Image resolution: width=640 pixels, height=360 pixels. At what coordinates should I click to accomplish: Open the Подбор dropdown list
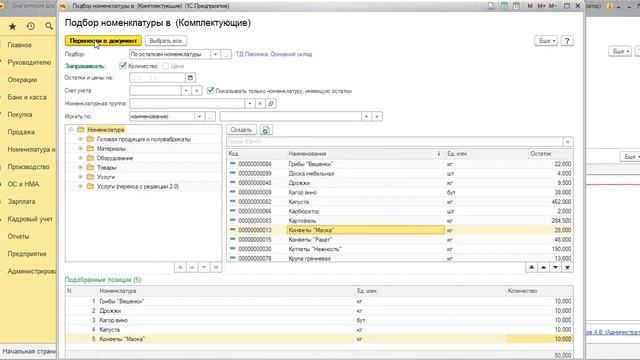[216, 54]
